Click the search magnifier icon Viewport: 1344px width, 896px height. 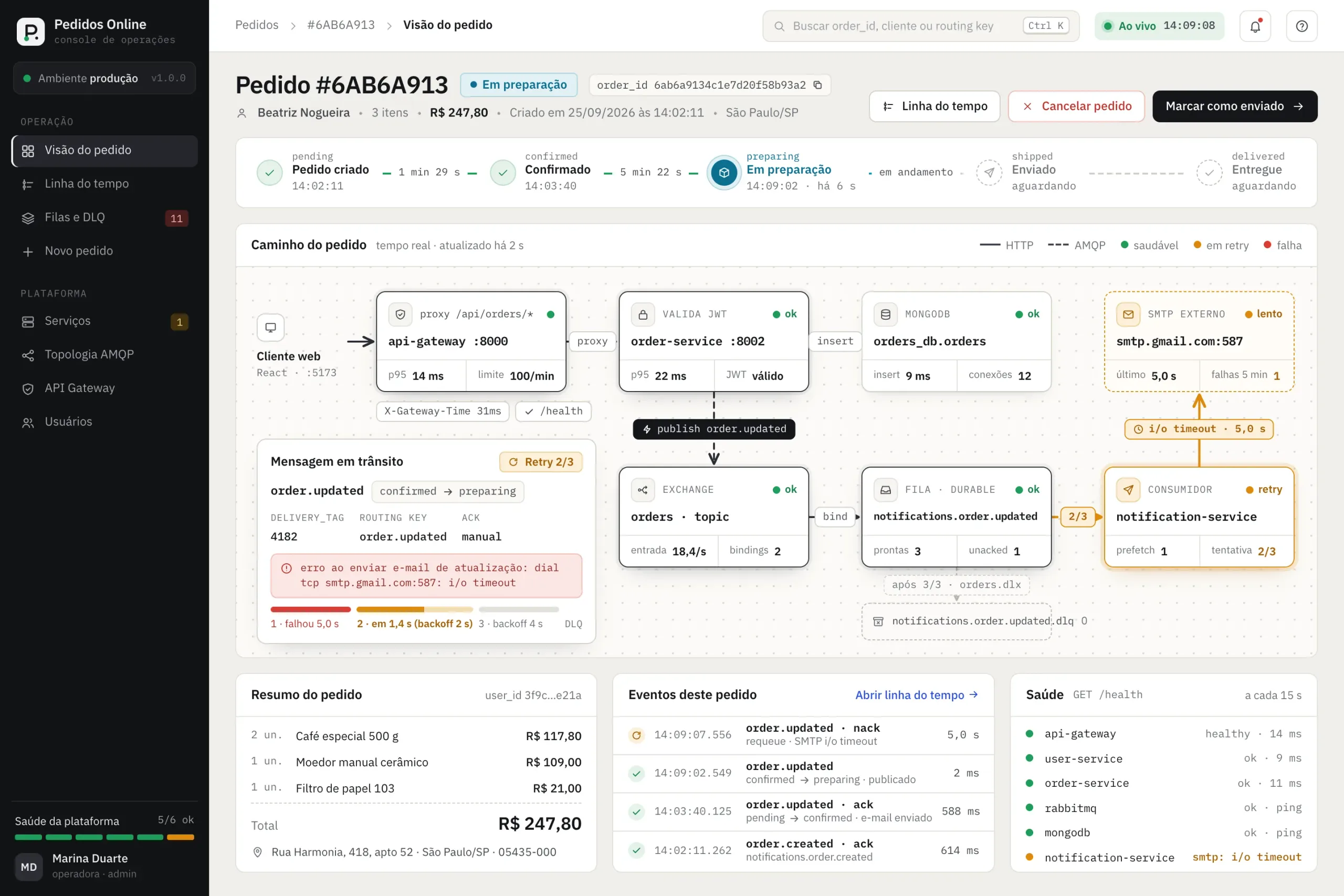pyautogui.click(x=779, y=26)
